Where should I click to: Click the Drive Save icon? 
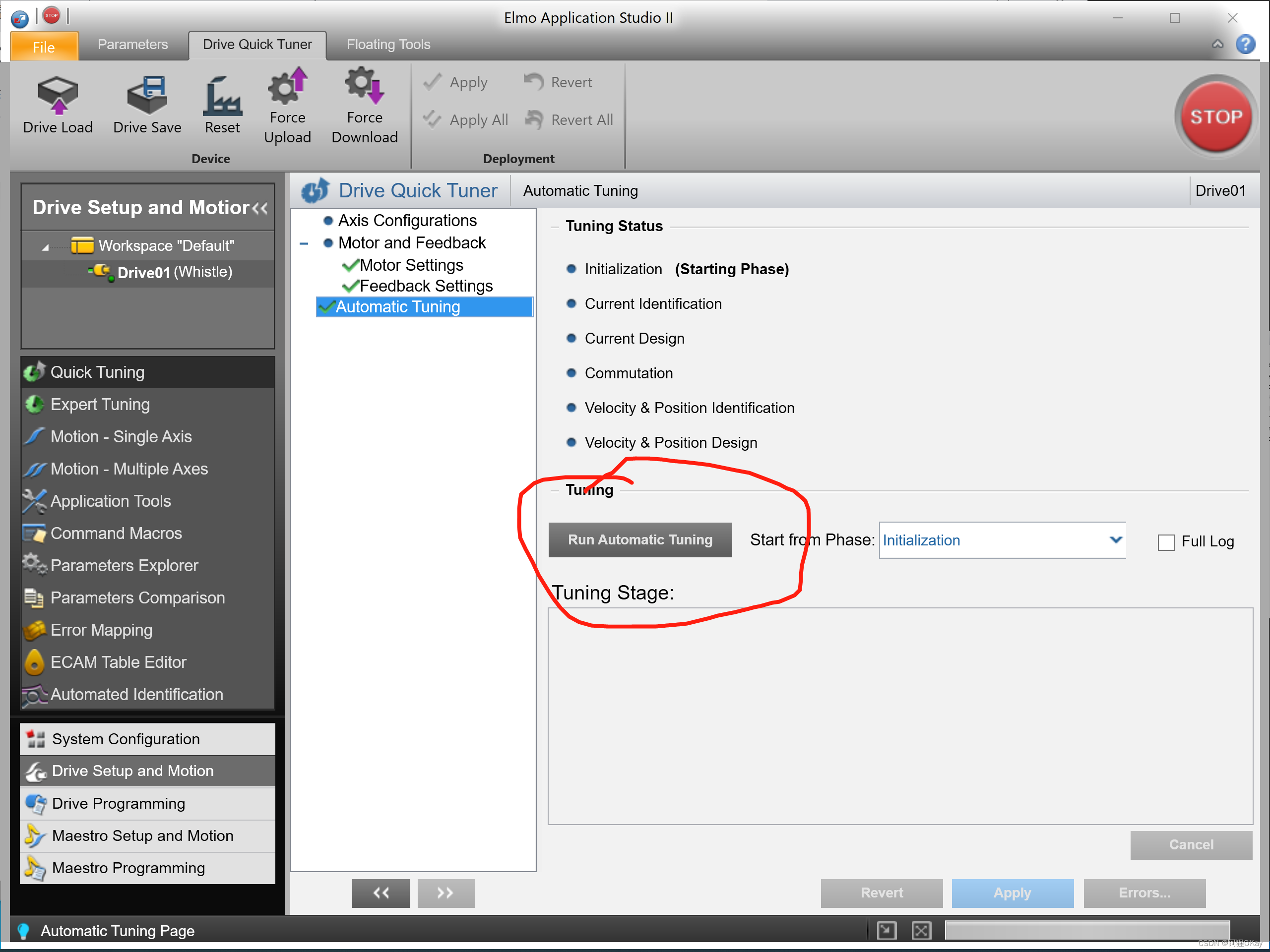147,96
